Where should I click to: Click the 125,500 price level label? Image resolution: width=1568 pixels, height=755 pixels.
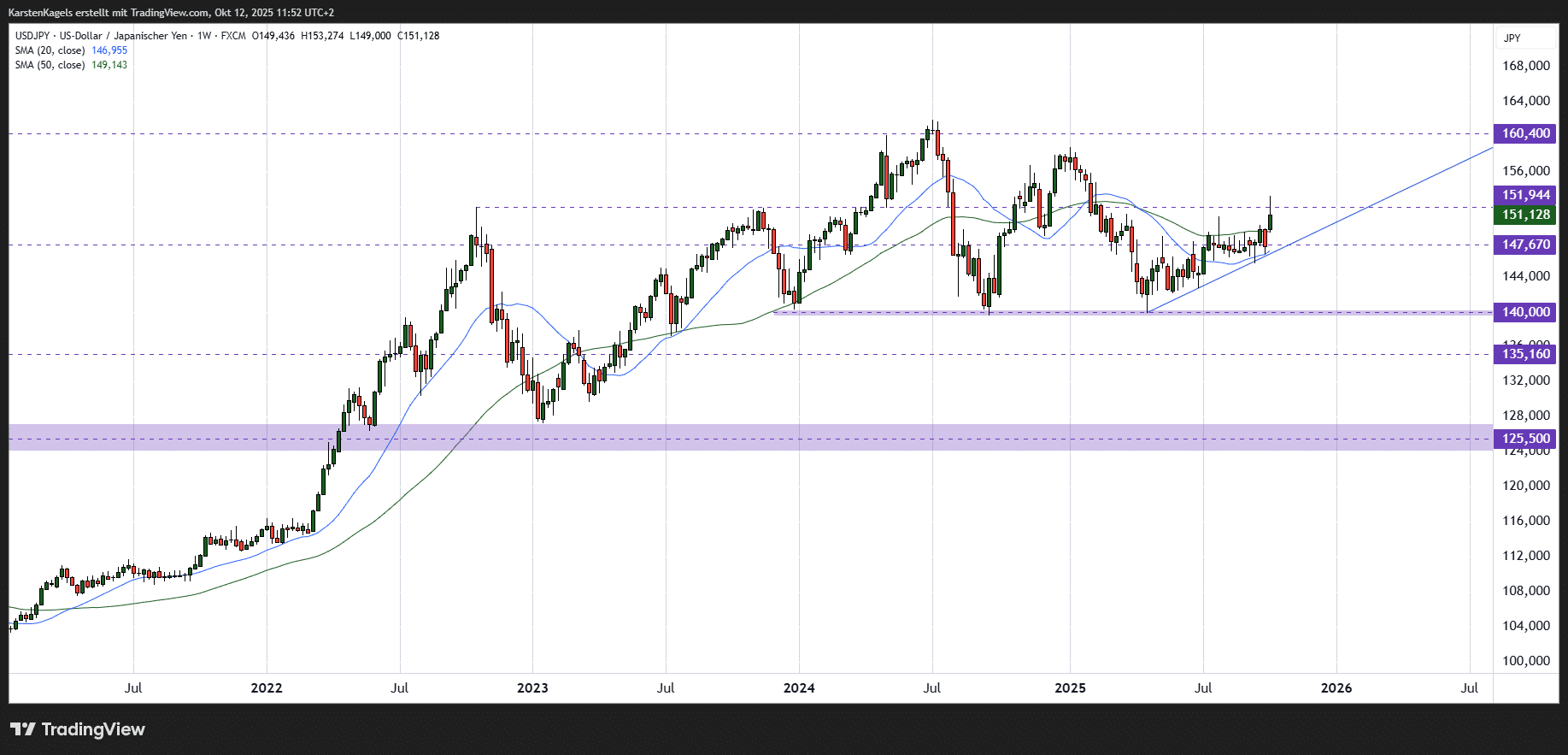(x=1525, y=439)
